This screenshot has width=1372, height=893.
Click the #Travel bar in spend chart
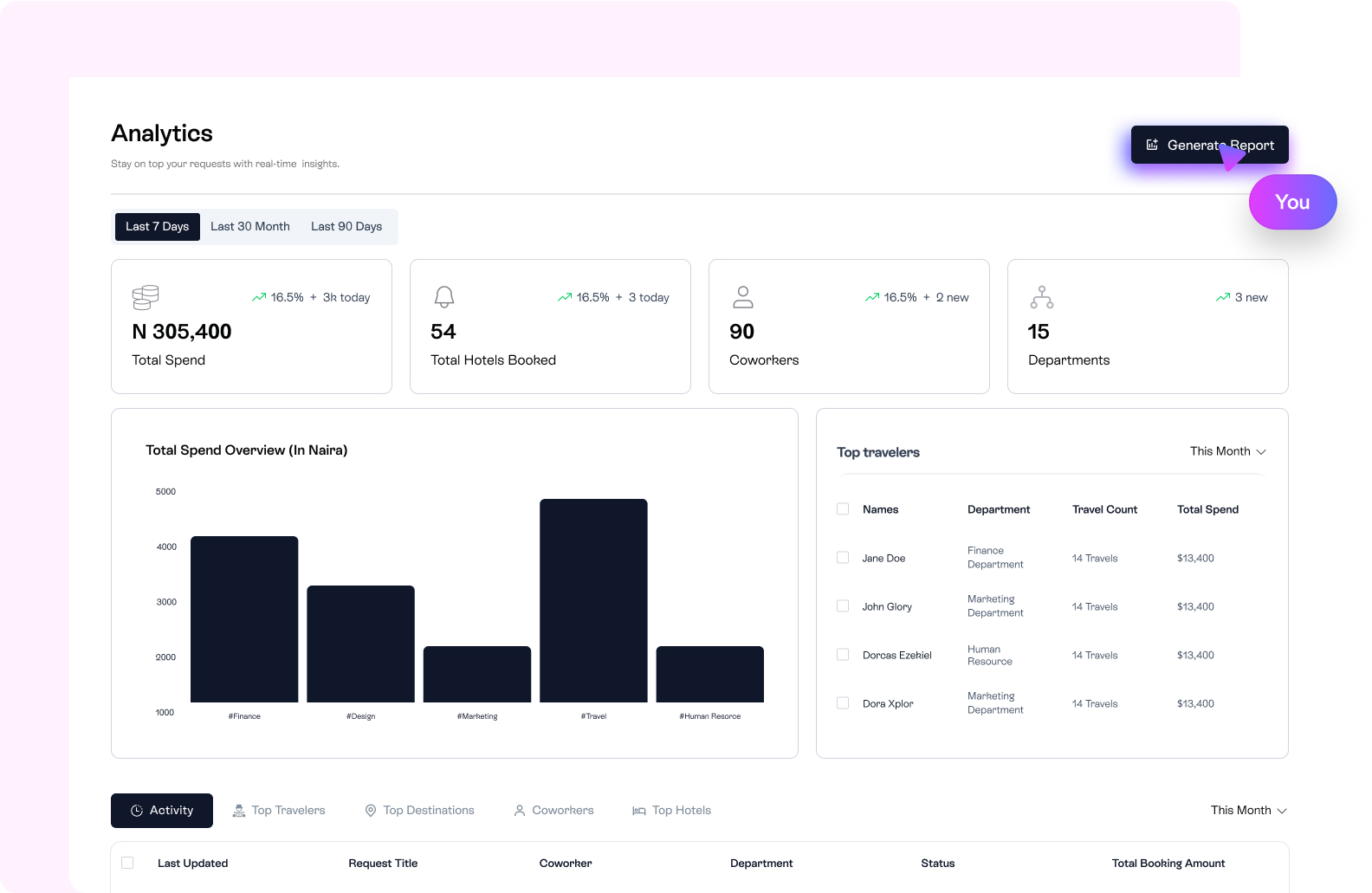tap(593, 600)
